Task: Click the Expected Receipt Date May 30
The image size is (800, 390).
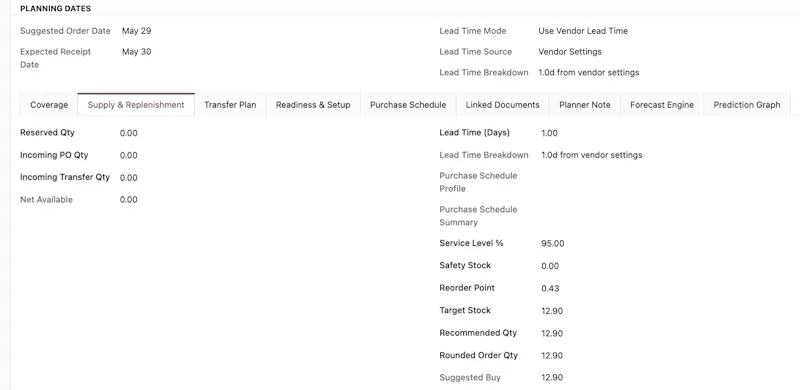Action: [x=136, y=52]
